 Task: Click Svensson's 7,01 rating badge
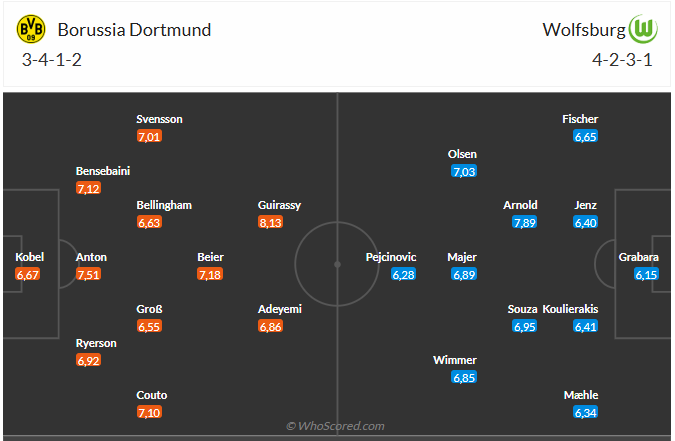point(149,137)
